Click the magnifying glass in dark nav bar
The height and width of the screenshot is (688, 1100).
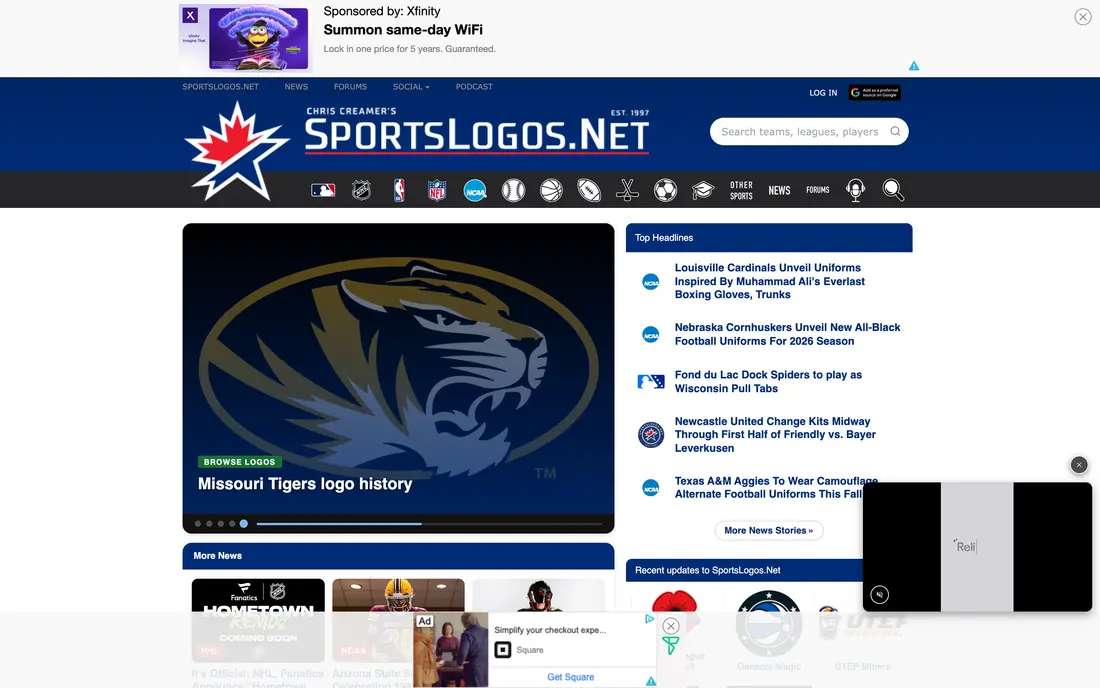(x=893, y=190)
